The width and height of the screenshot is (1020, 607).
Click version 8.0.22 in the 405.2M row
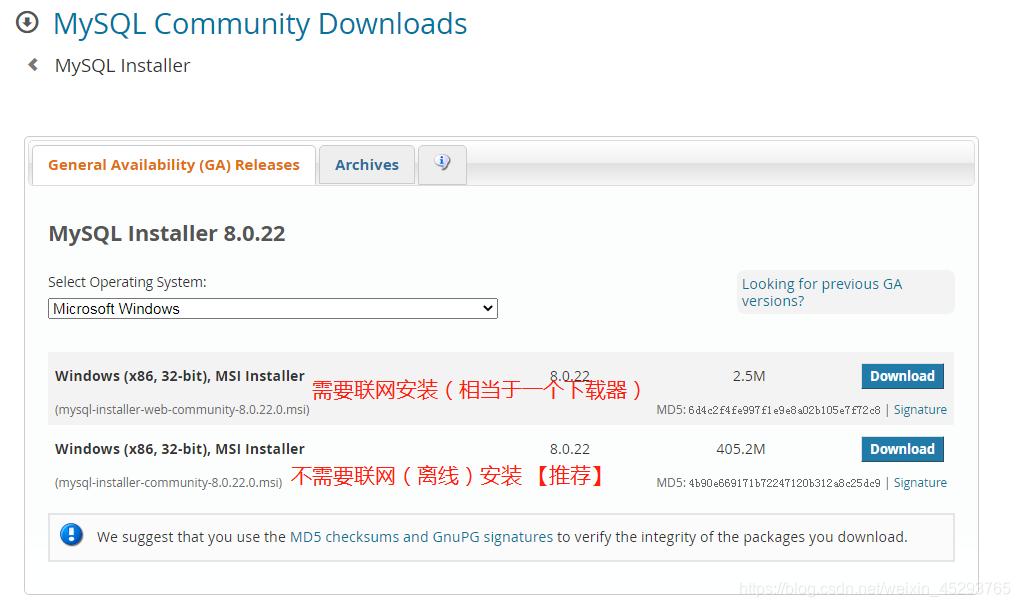coord(569,449)
